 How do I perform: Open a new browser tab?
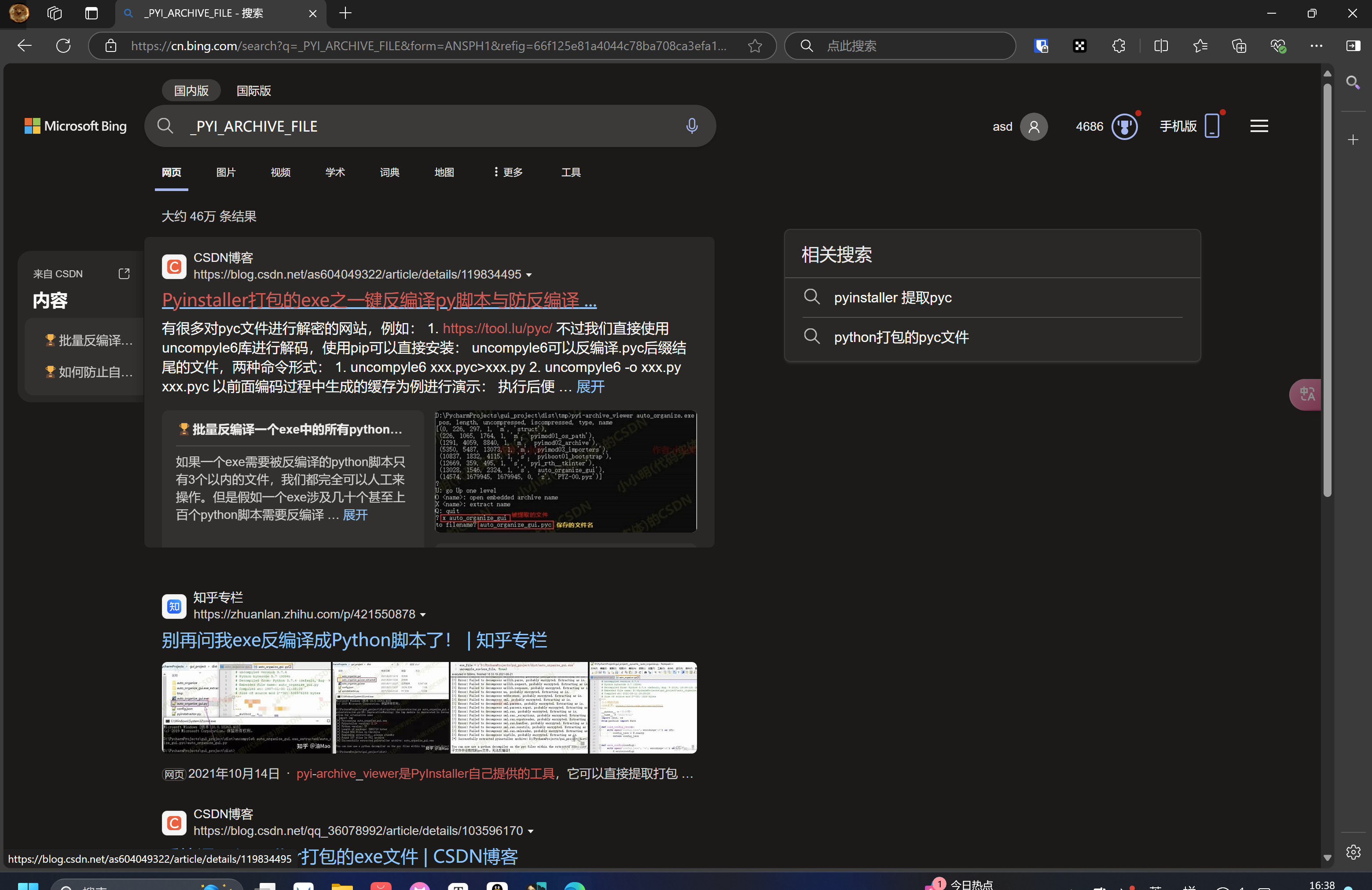pos(345,13)
